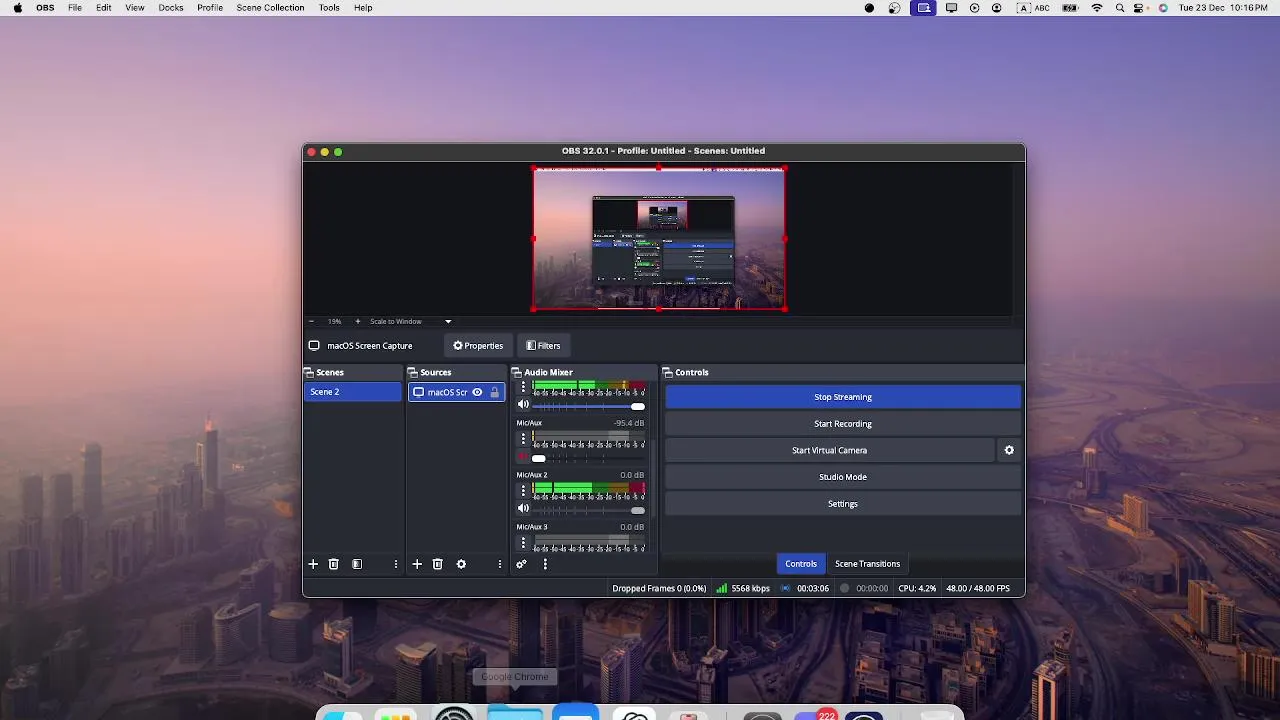Click the Dropped Frames 0 (0.0%) status text
1280x720 pixels.
click(x=659, y=588)
